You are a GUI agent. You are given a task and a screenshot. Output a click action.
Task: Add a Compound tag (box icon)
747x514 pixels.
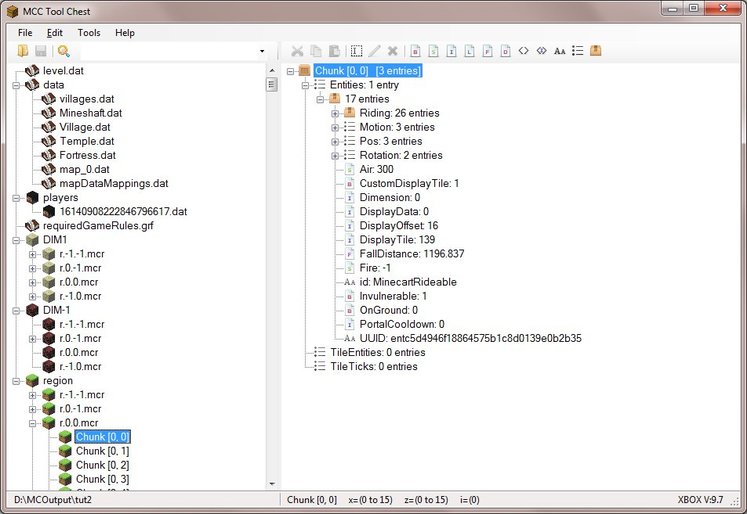pos(596,50)
